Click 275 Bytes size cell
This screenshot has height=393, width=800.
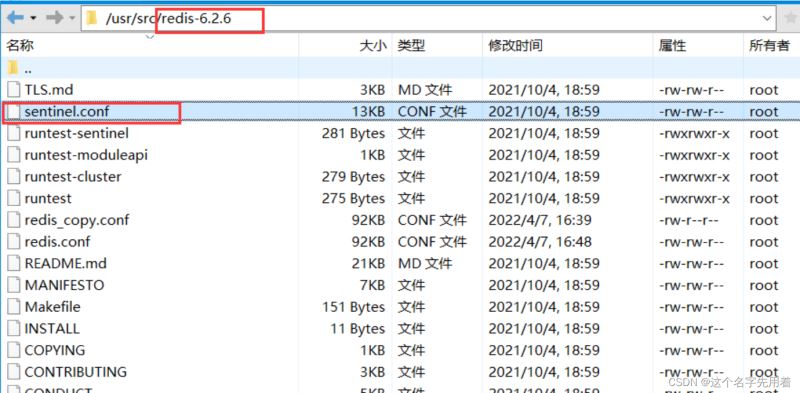(x=353, y=198)
